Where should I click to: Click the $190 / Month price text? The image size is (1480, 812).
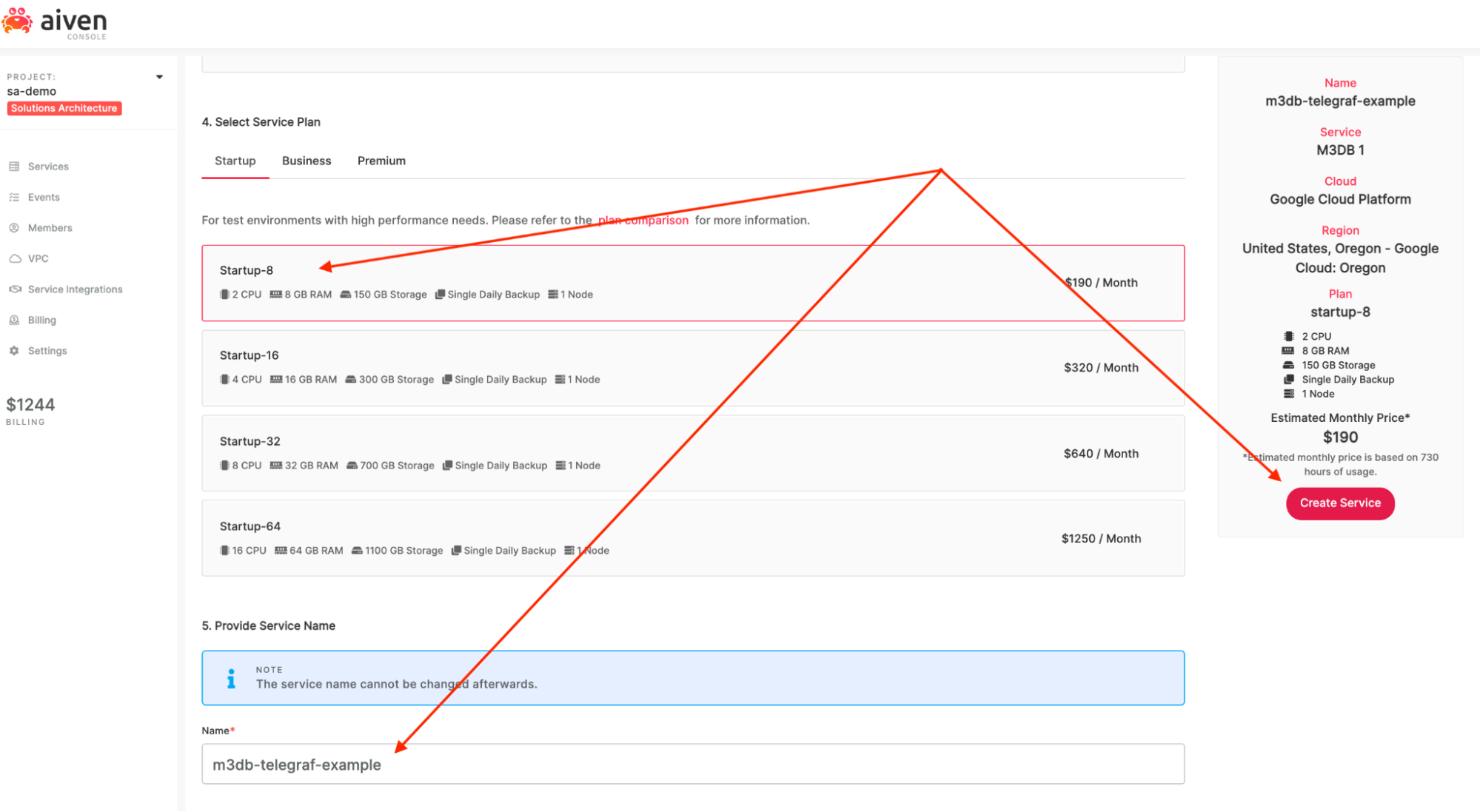[x=1102, y=283]
